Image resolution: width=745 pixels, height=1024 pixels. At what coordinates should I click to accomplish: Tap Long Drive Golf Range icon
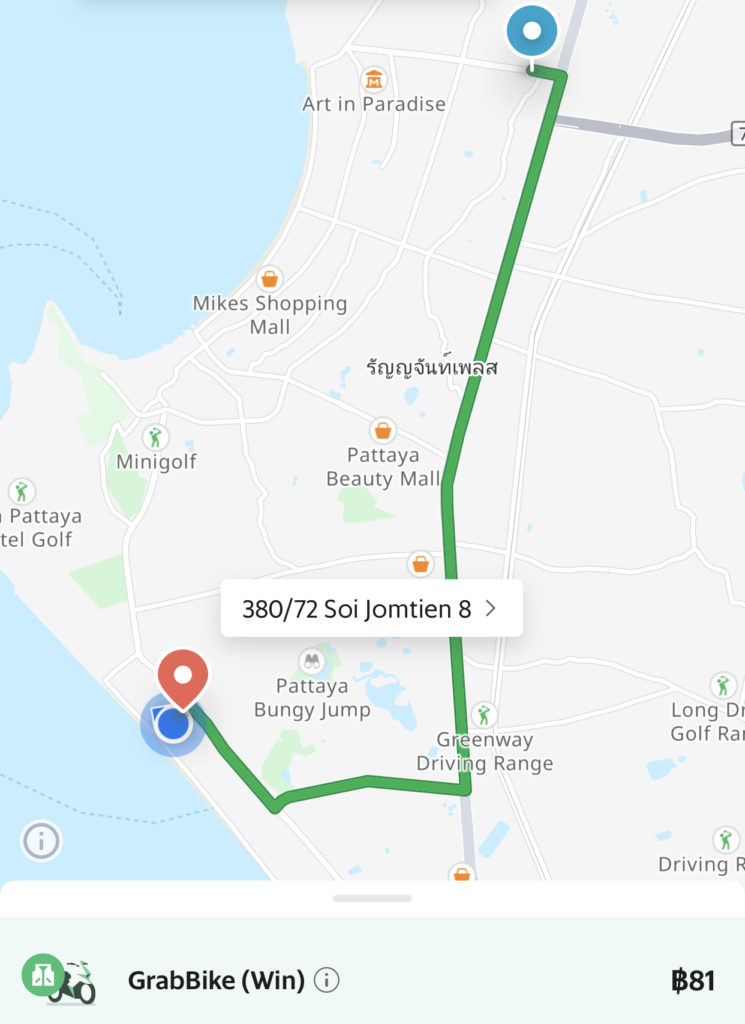(x=722, y=686)
